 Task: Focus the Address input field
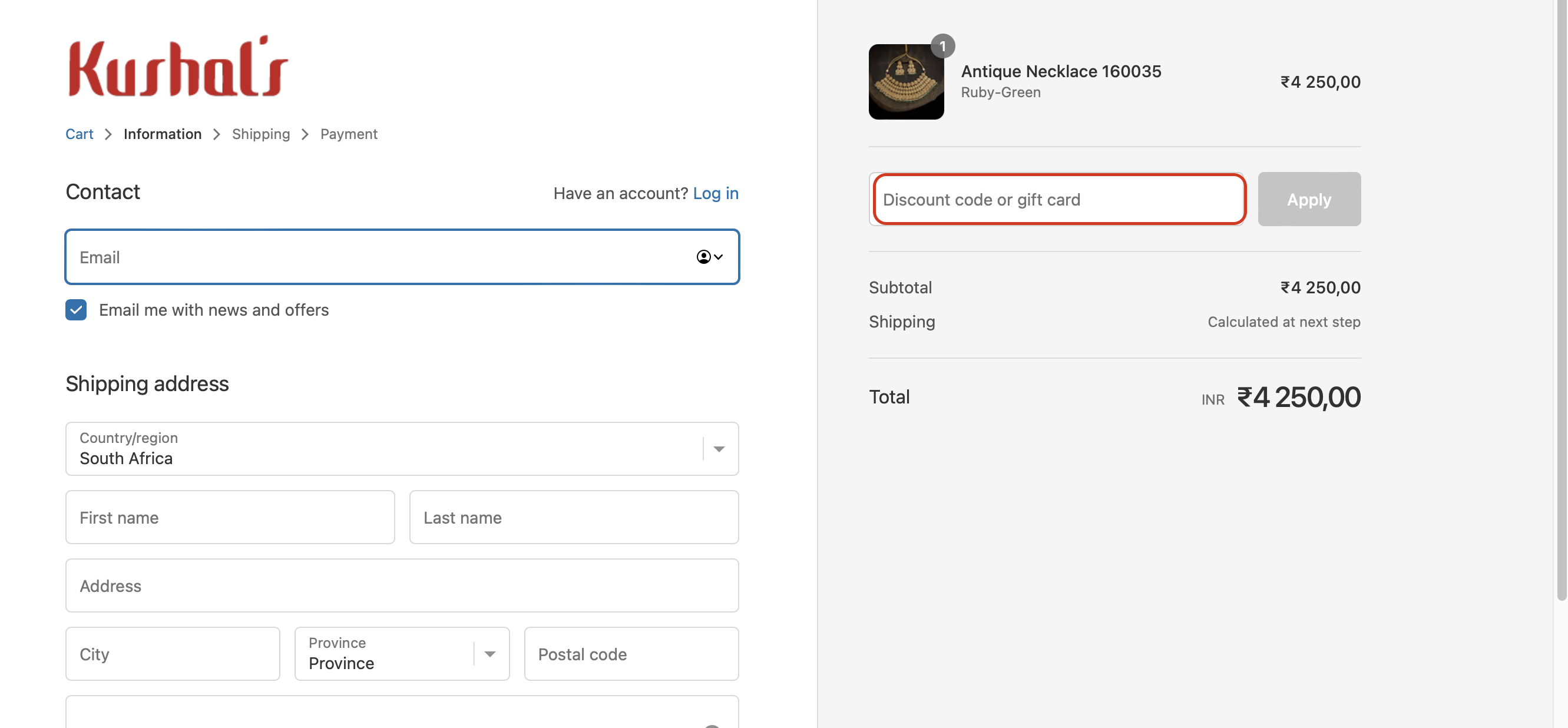401,585
